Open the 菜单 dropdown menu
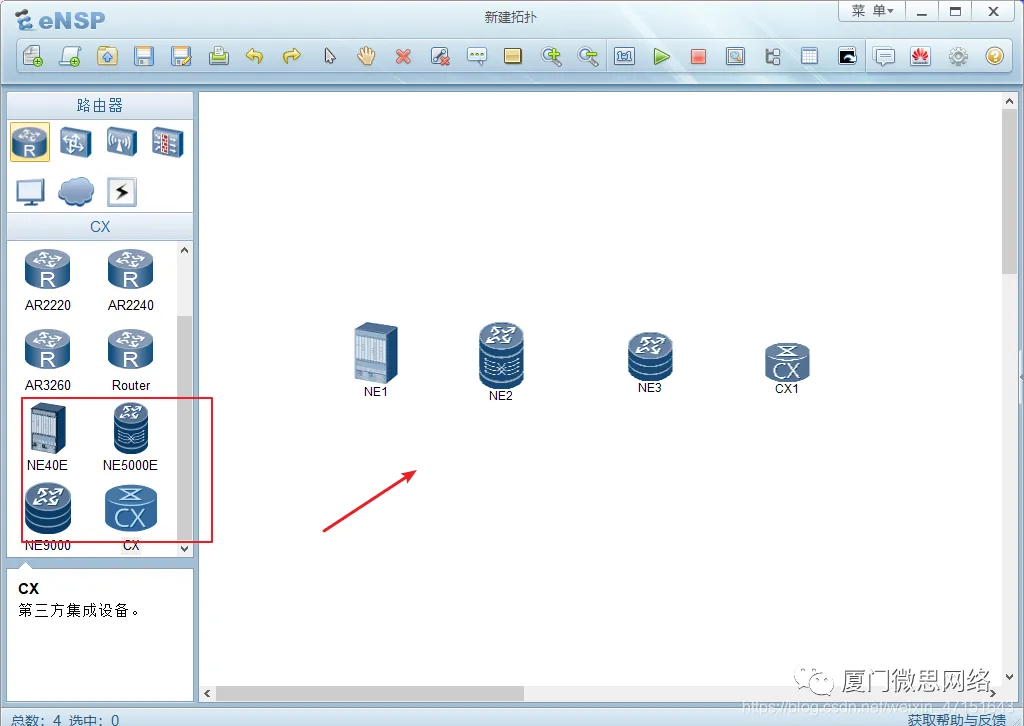This screenshot has height=726, width=1024. click(x=872, y=11)
